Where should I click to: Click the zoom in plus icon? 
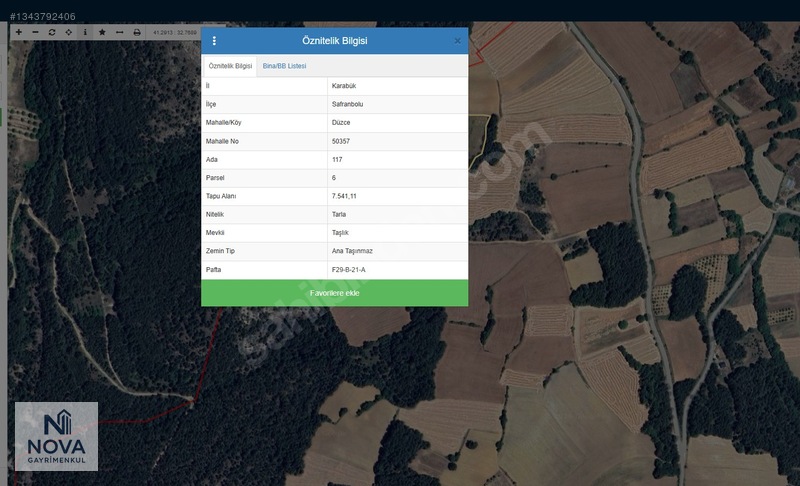coord(19,32)
